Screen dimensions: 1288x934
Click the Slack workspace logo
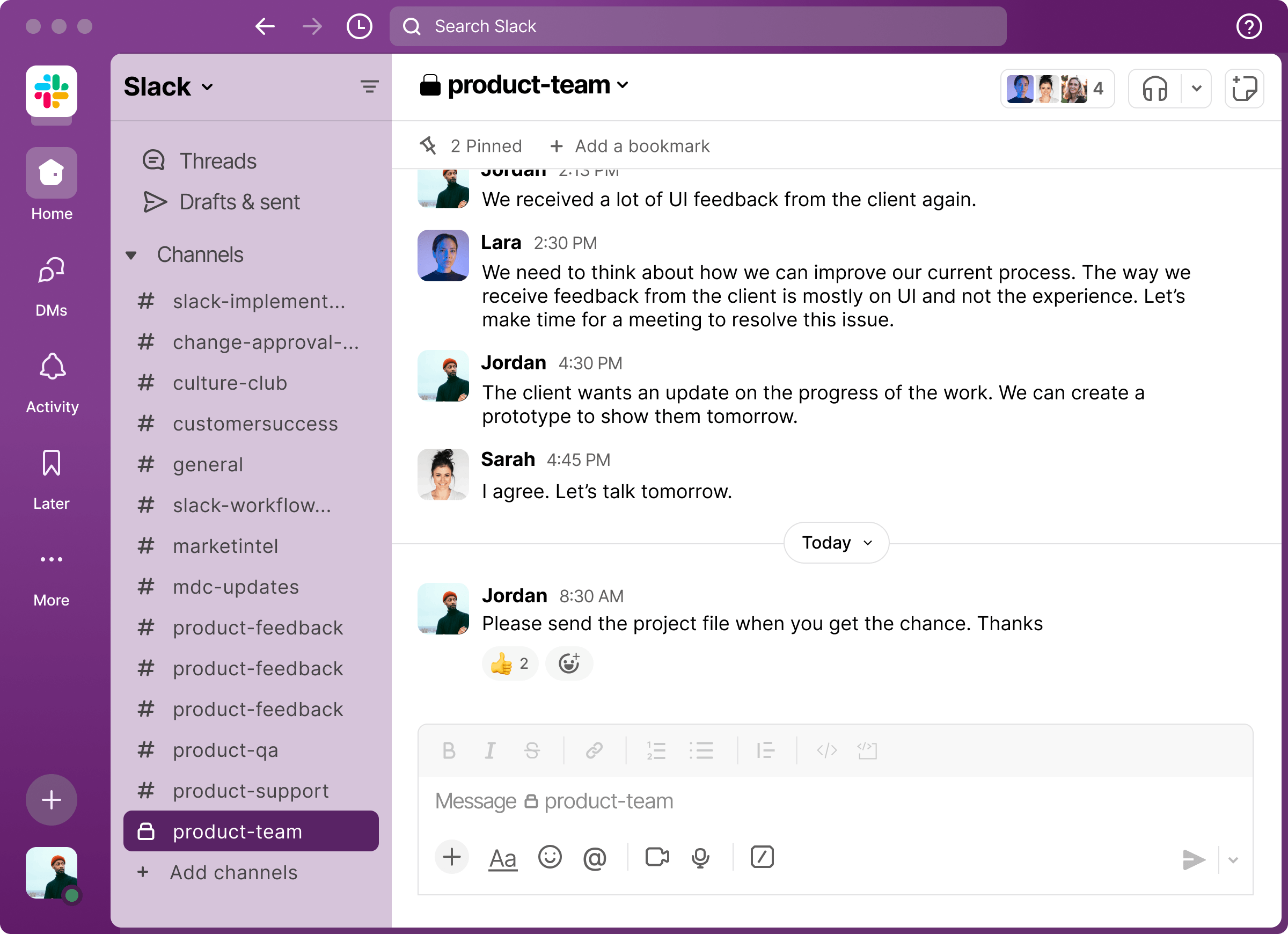pos(51,91)
